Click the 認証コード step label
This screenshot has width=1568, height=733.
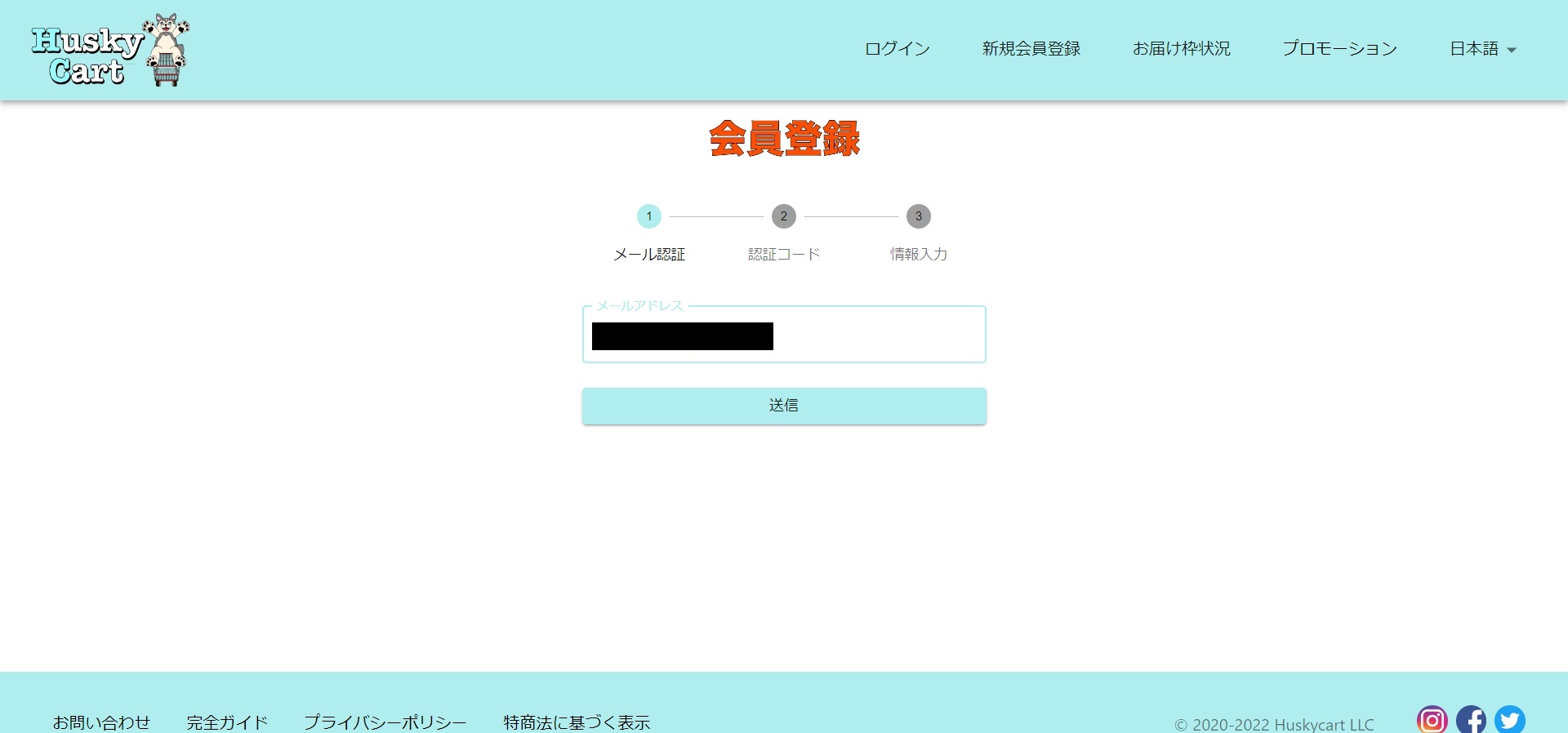pyautogui.click(x=784, y=255)
